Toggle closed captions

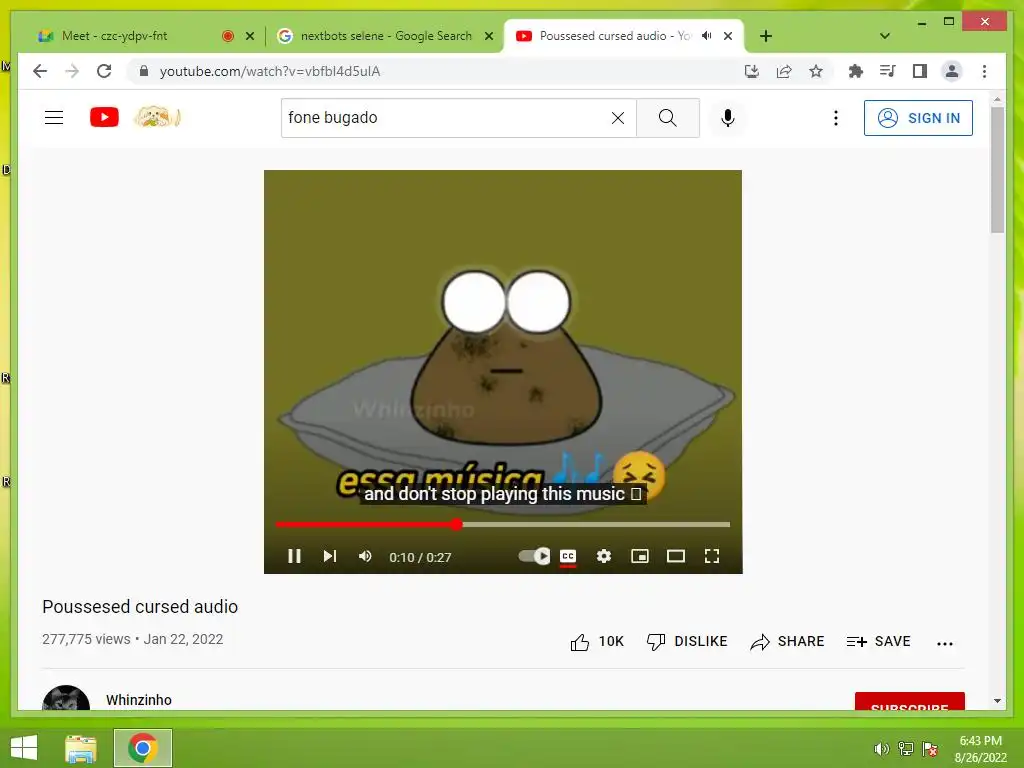(568, 556)
